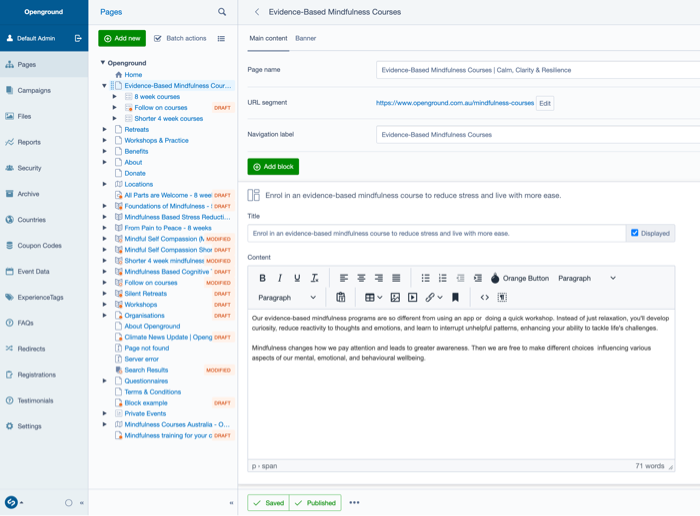The width and height of the screenshot is (700, 516).
Task: Open the mindfulness-courses URL link
Action: (x=454, y=103)
